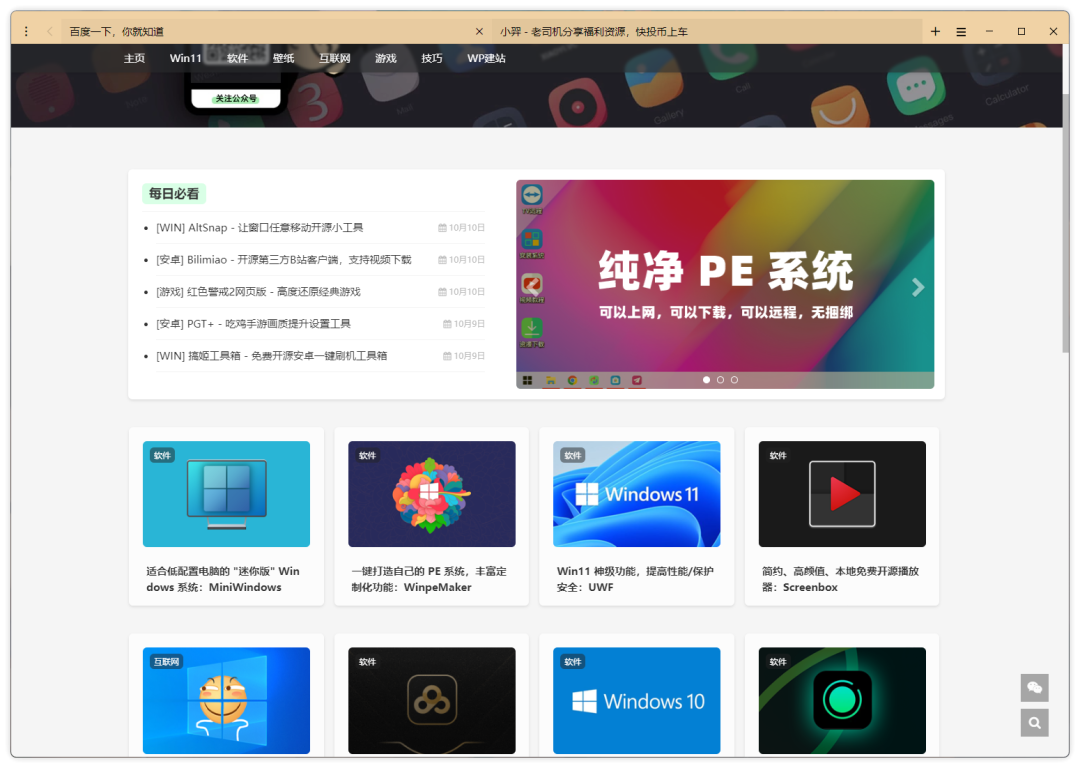Click 互联网 tag on the emoji Windows card
The width and height of the screenshot is (1080, 768).
click(x=167, y=662)
